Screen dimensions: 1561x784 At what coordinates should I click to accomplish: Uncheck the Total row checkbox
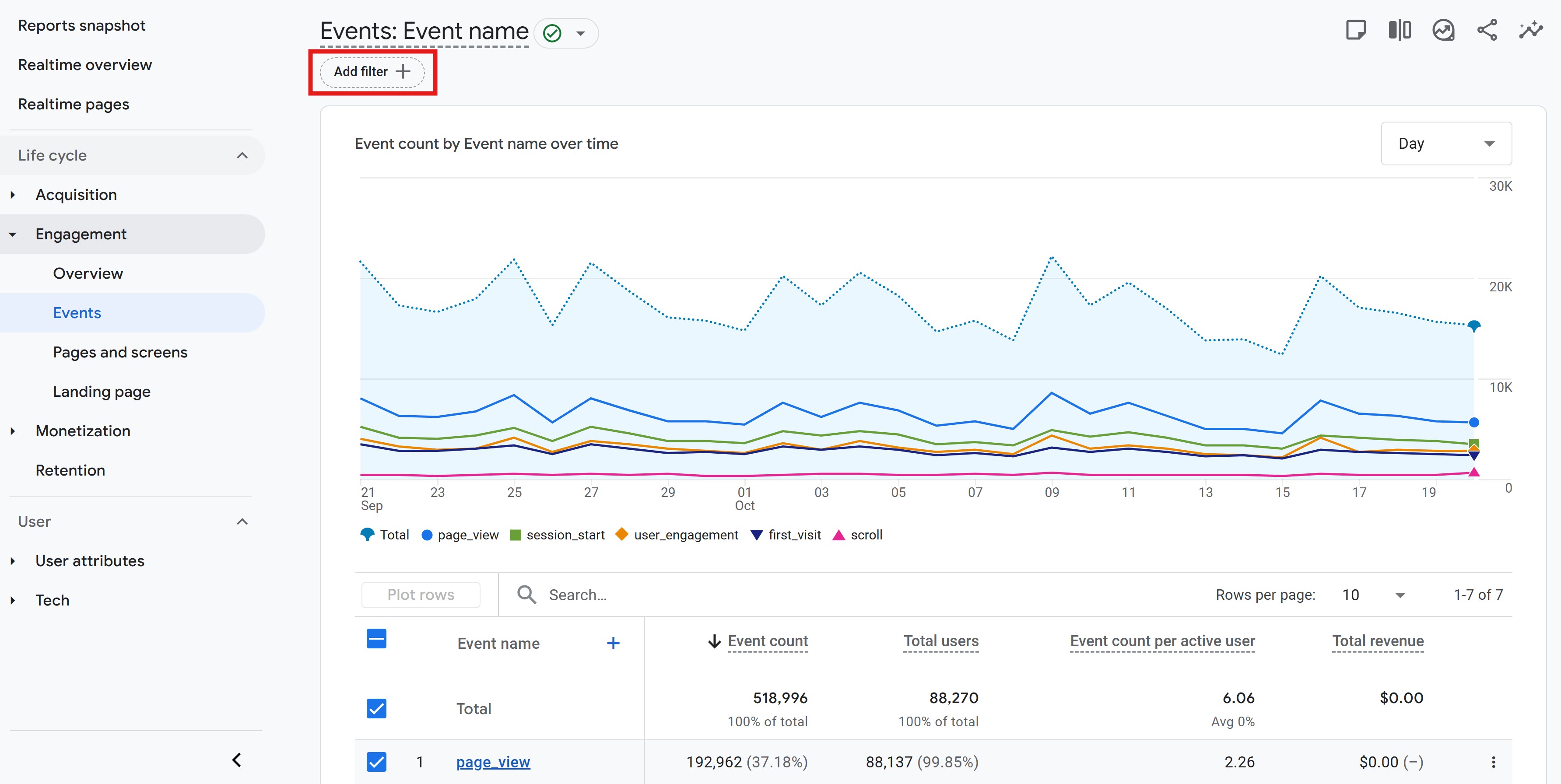click(376, 708)
